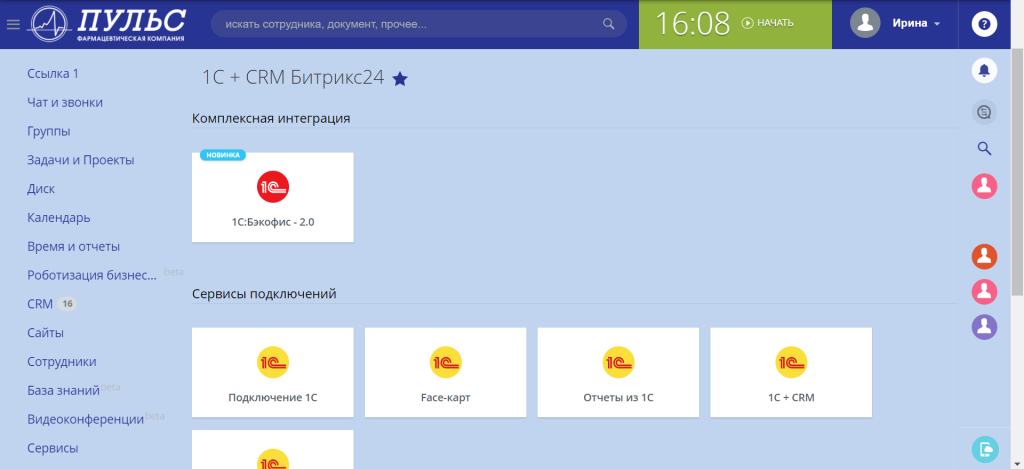Viewport: 1024px width, 469px height.
Task: Click Ирина's user avatar in header
Action: point(865,23)
